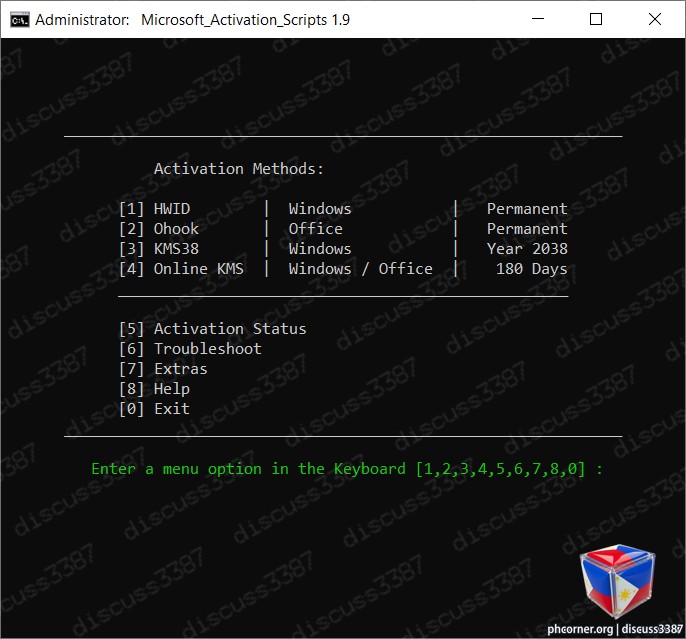686x639 pixels.
Task: Click the phcorner.org | discuss3387 caption
Action: [x=615, y=629]
